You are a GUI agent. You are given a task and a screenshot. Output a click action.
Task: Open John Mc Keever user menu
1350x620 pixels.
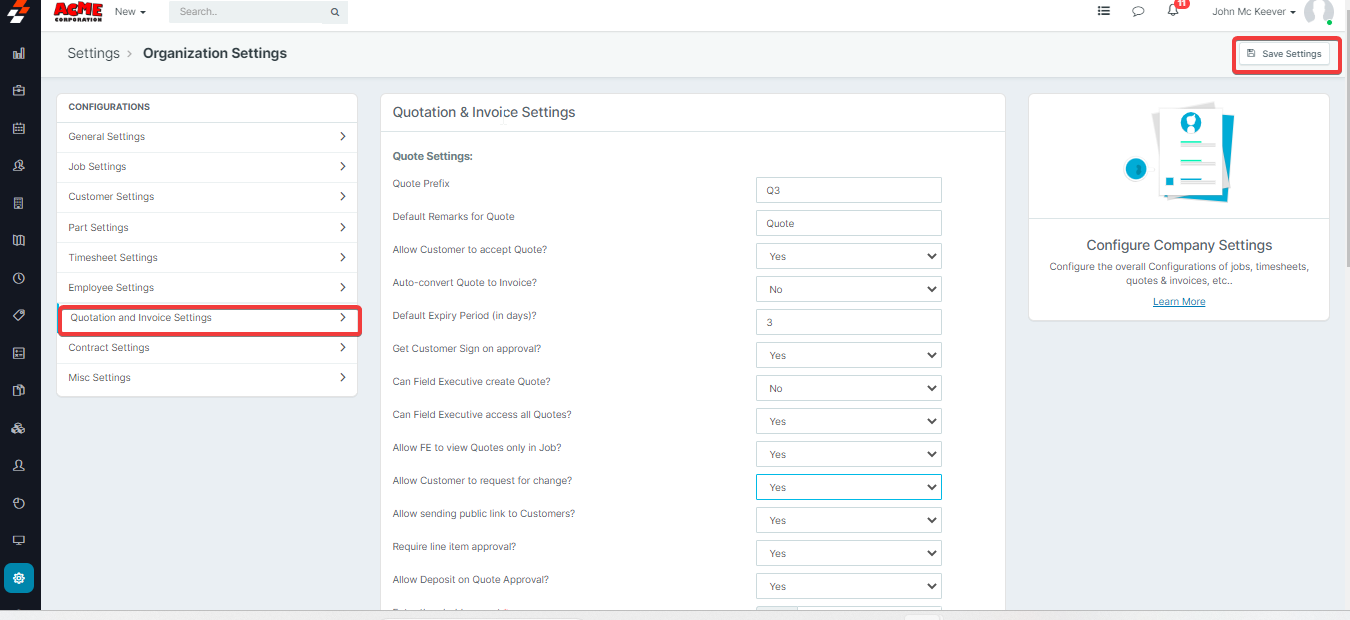coord(1254,12)
